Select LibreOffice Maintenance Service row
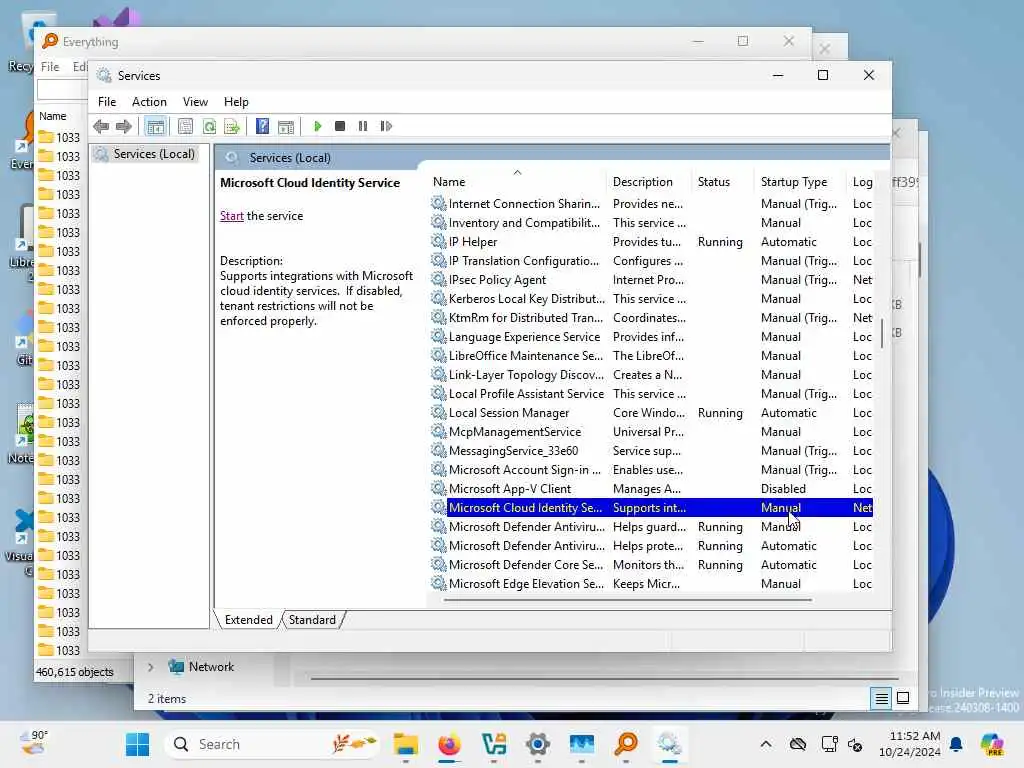Screen dimensions: 1024x768 (651, 356)
